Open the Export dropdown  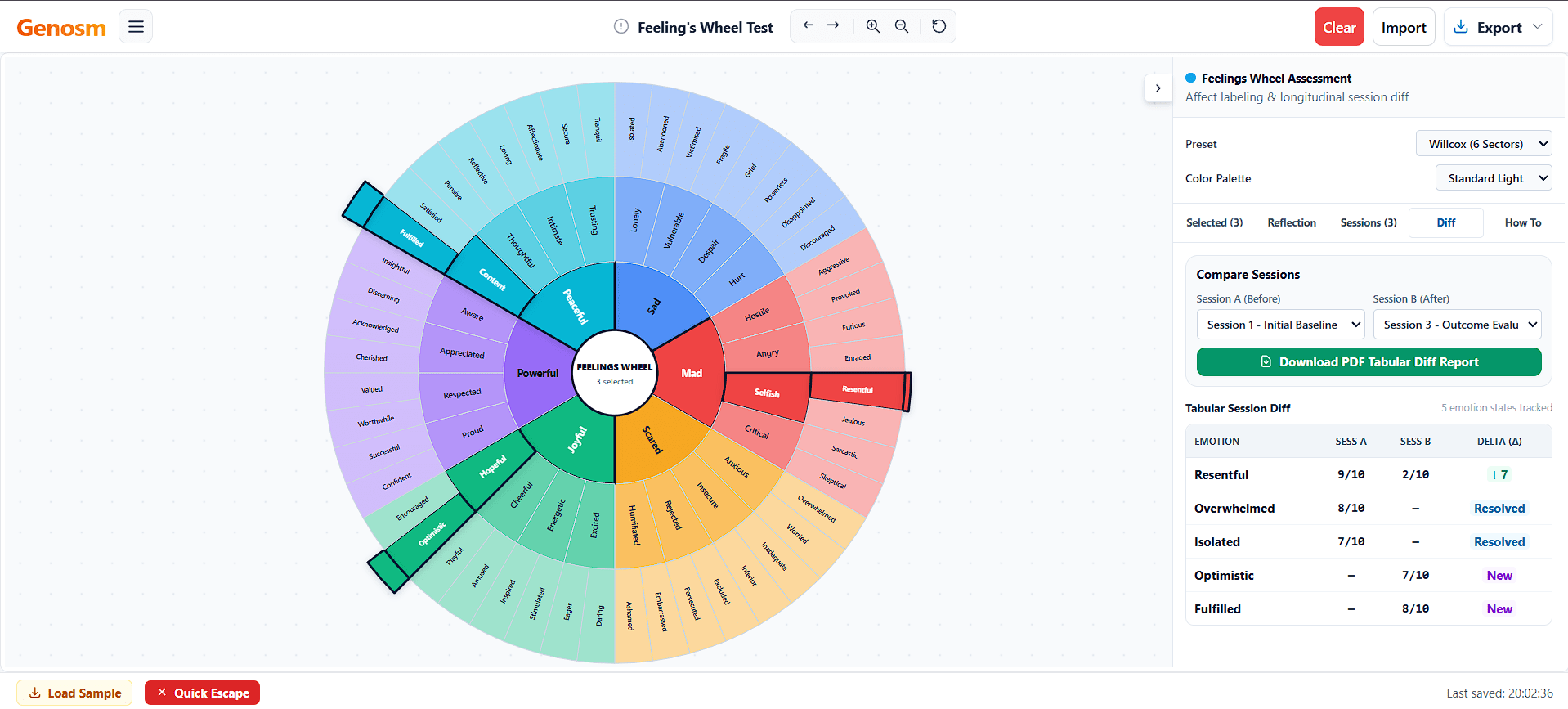coord(1498,27)
